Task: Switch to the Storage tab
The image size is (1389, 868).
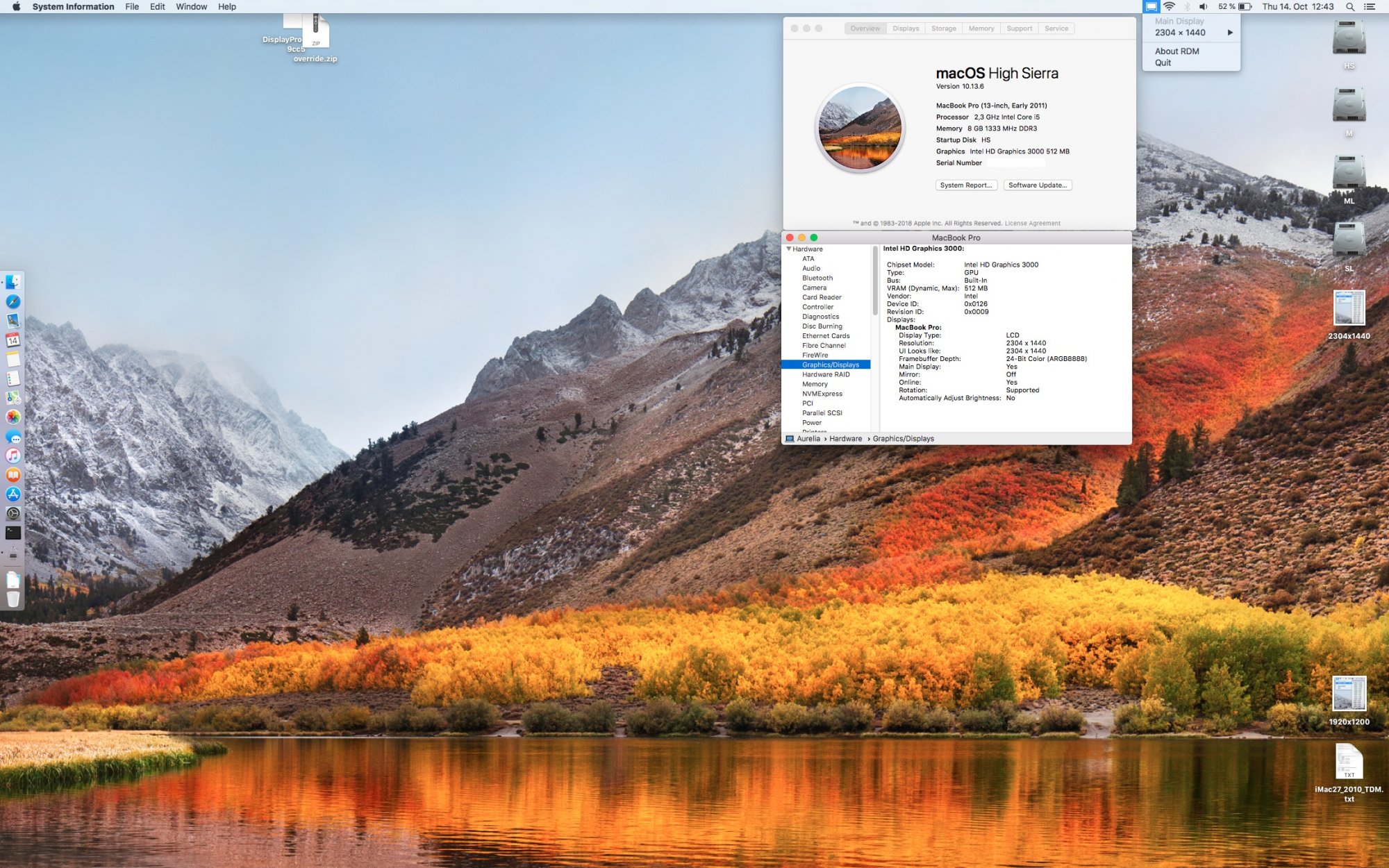Action: [943, 28]
